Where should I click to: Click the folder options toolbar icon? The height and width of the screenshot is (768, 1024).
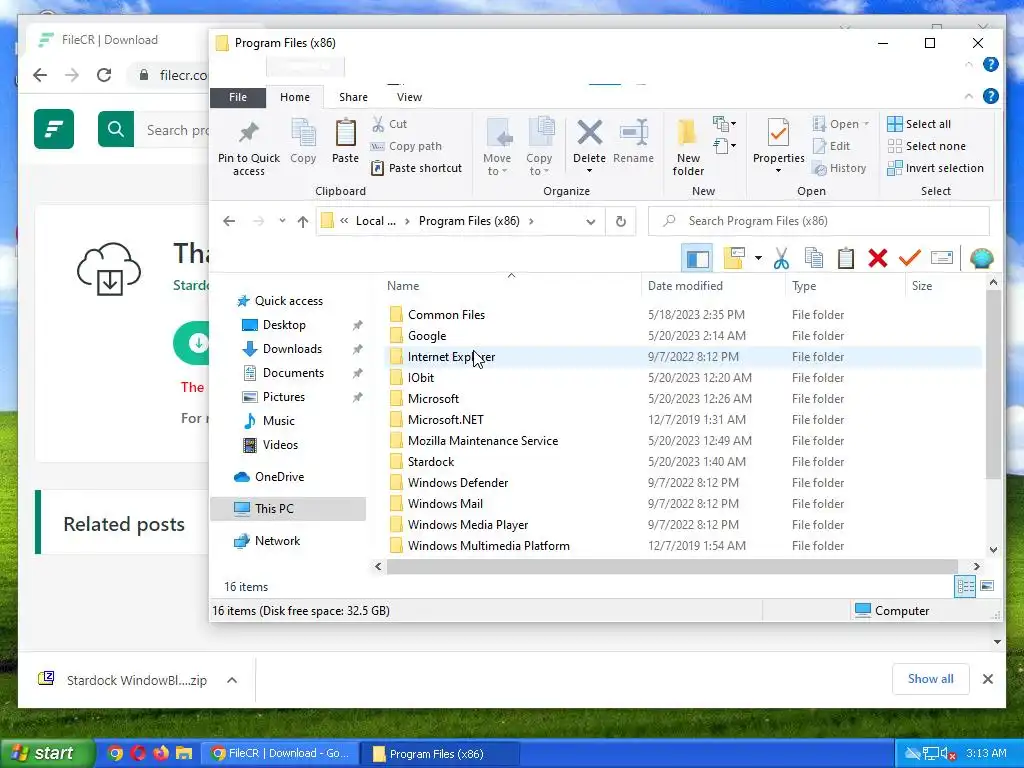(735, 258)
